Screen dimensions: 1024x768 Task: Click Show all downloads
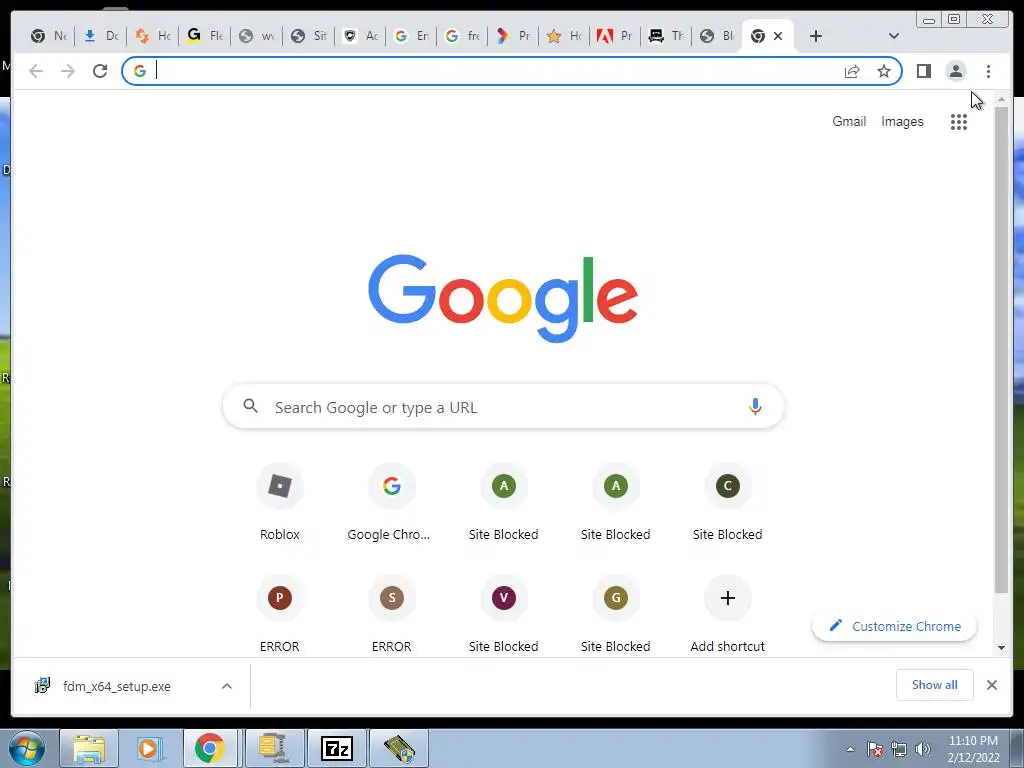point(935,684)
